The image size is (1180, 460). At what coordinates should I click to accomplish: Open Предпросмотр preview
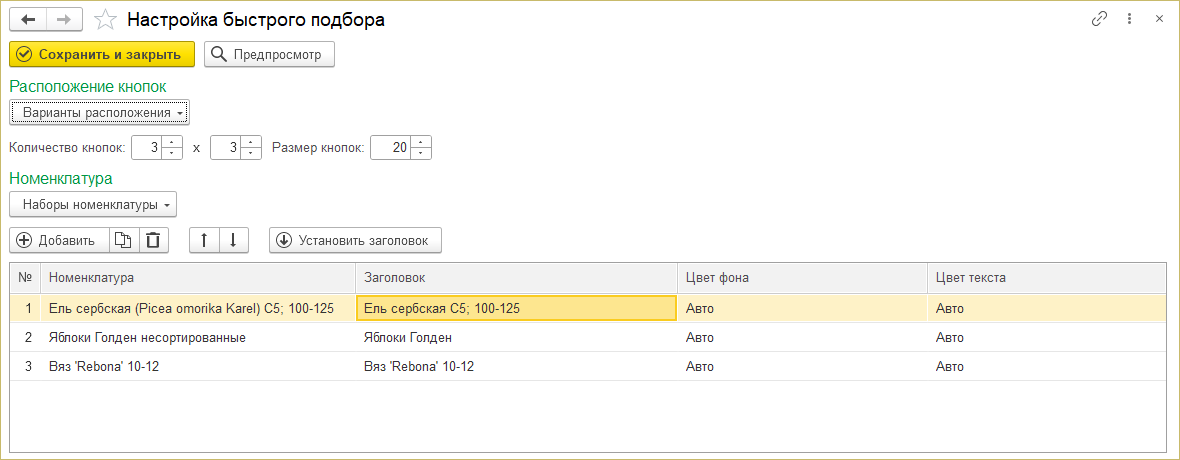(269, 55)
